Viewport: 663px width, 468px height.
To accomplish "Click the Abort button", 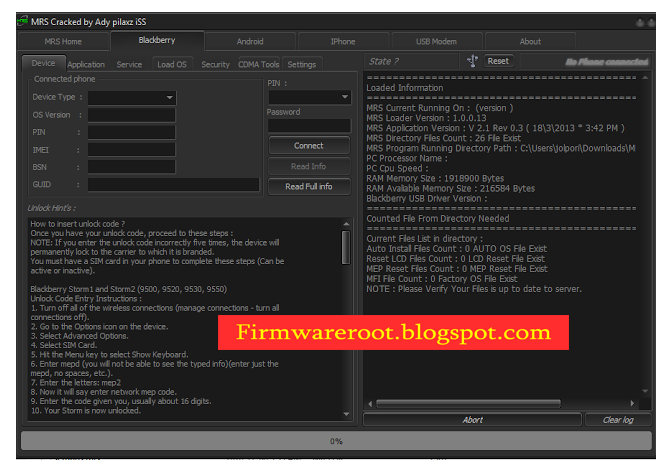I will click(472, 420).
